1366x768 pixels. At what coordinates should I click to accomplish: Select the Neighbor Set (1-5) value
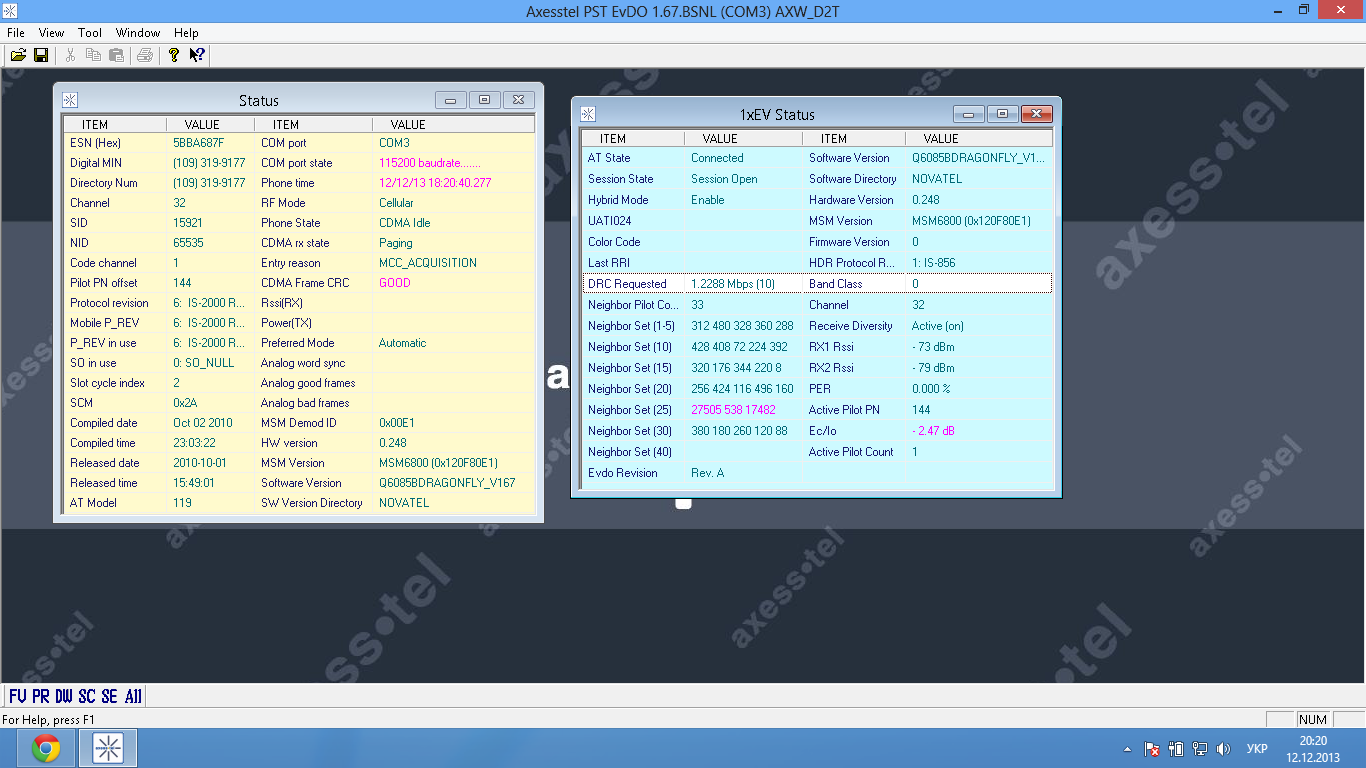pos(742,326)
